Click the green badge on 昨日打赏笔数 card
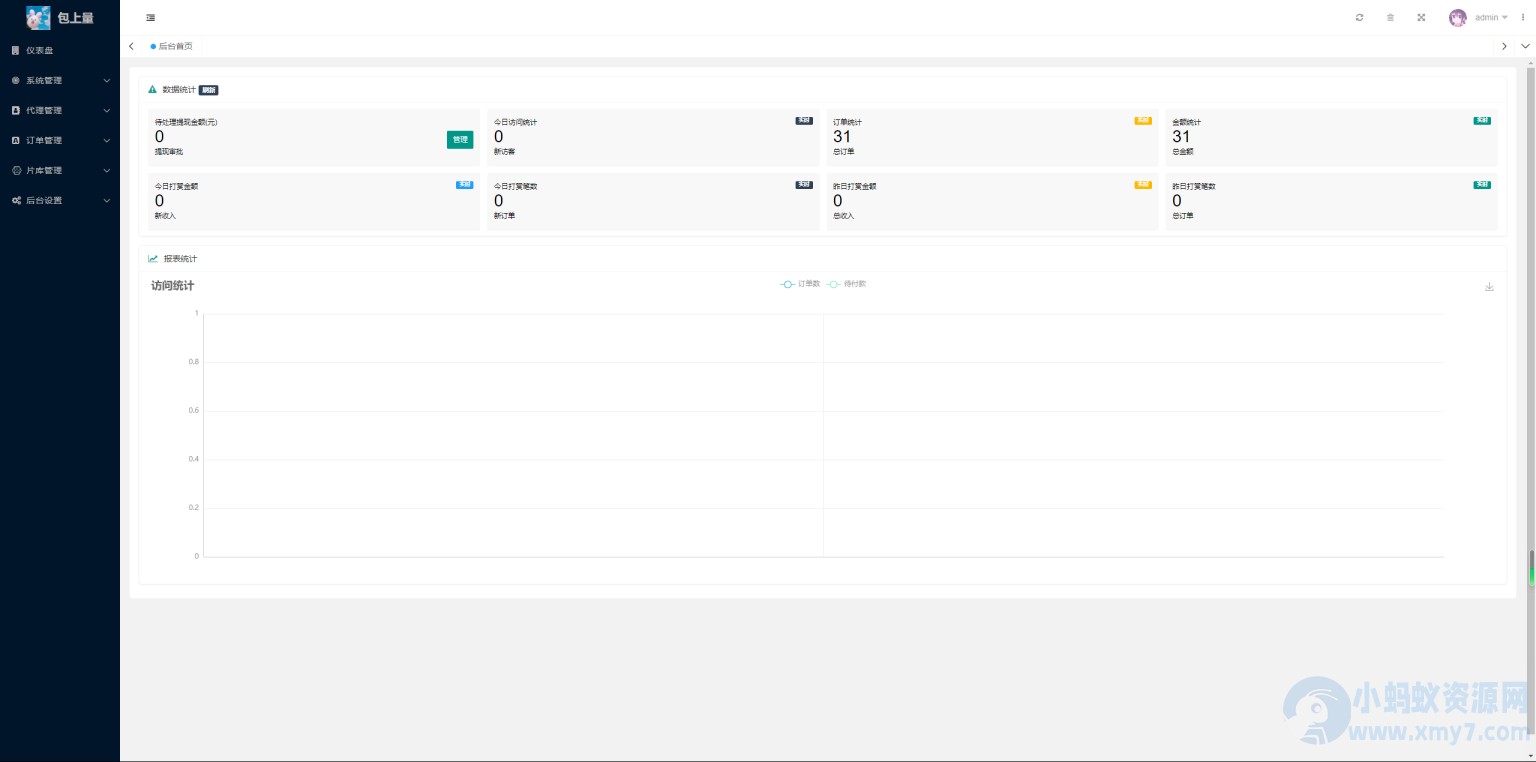This screenshot has height=762, width=1536. click(x=1482, y=184)
